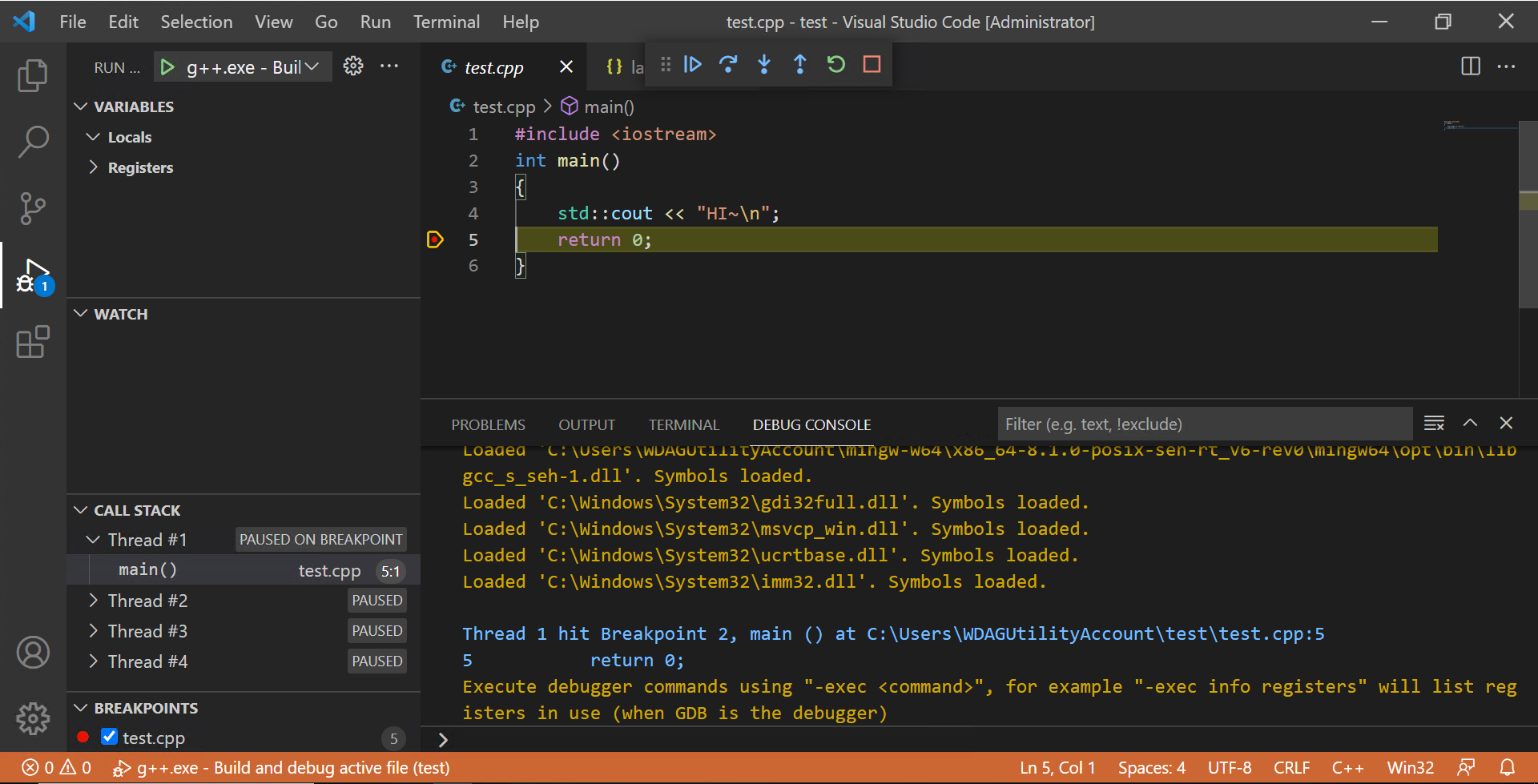Open the View menu

click(273, 22)
